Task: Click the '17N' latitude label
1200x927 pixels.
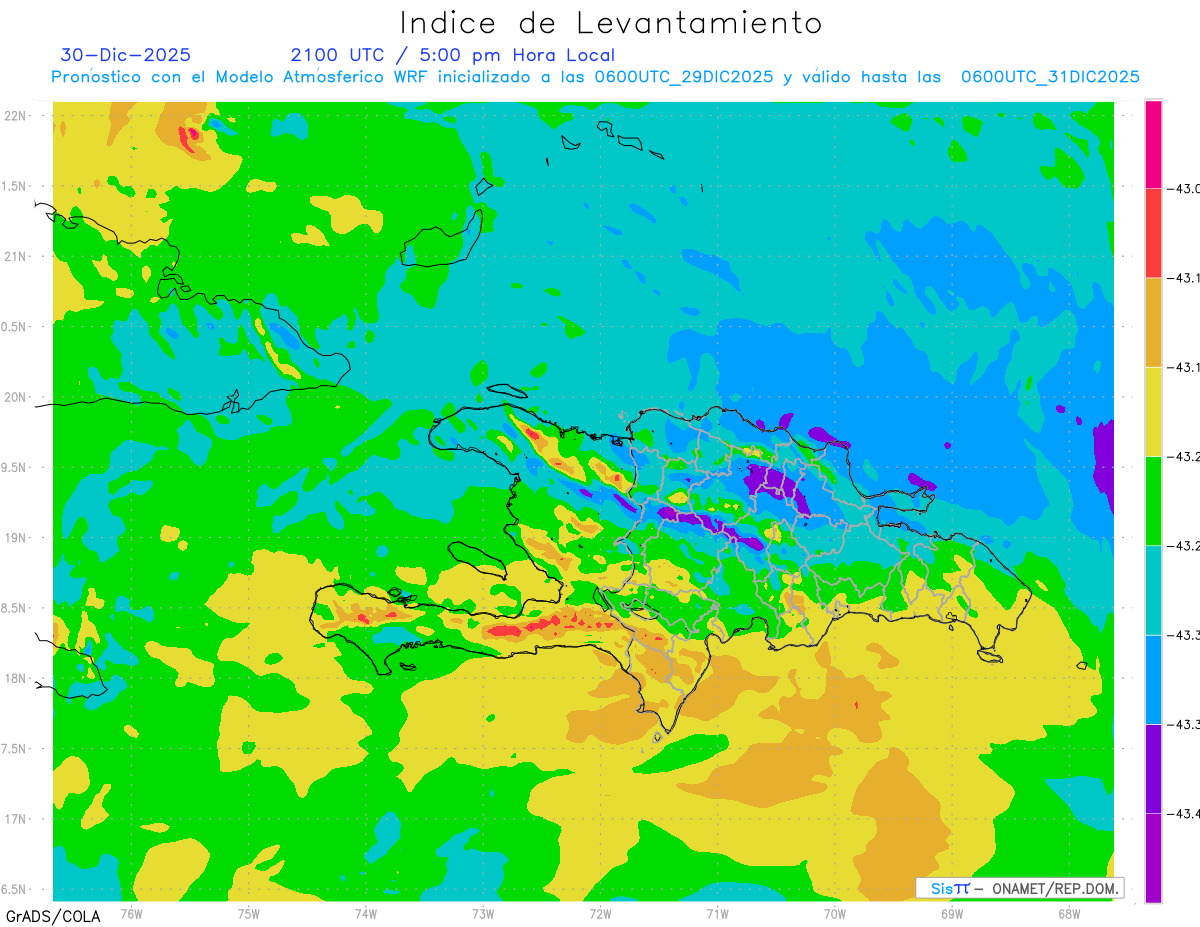Action: click(x=16, y=819)
